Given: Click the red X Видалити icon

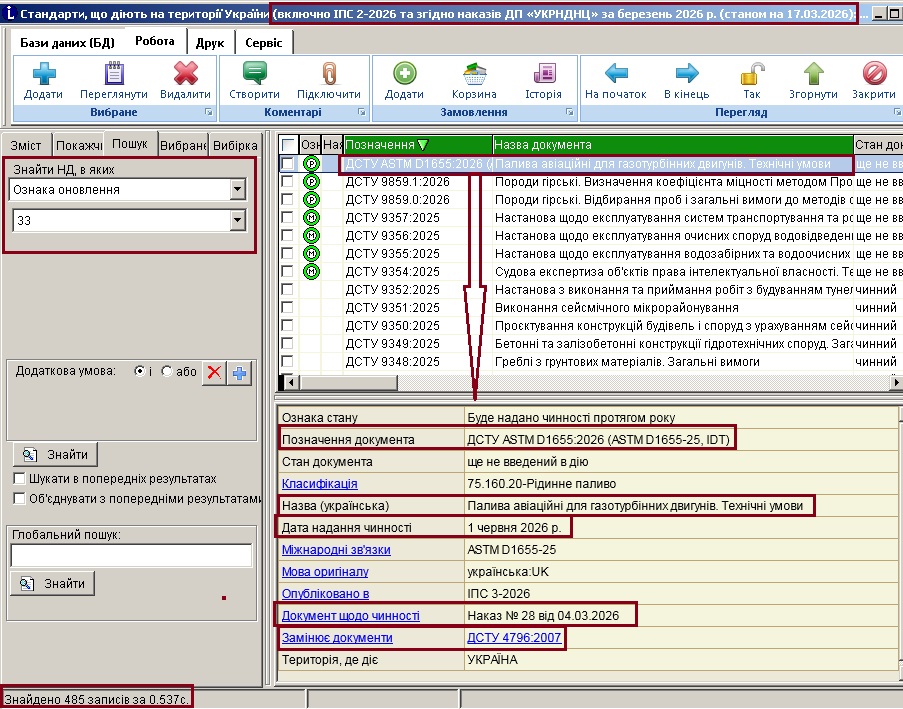Looking at the screenshot, I should click(185, 74).
